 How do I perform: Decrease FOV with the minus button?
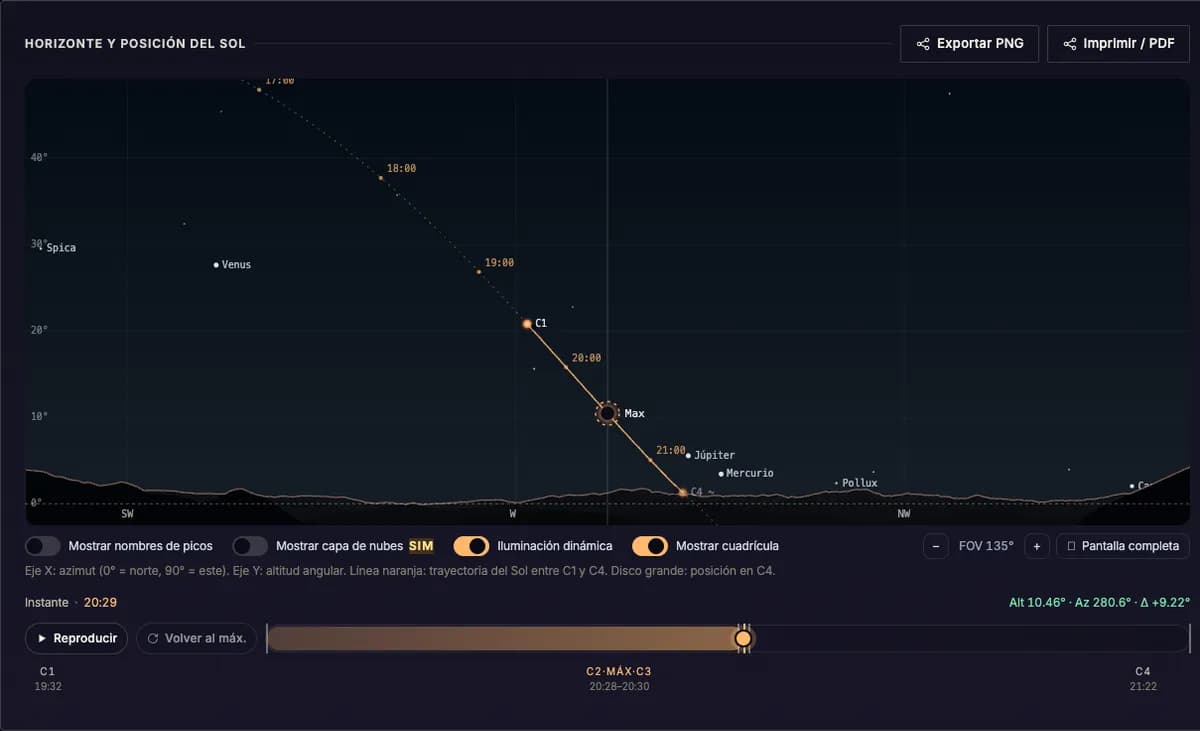tap(935, 546)
